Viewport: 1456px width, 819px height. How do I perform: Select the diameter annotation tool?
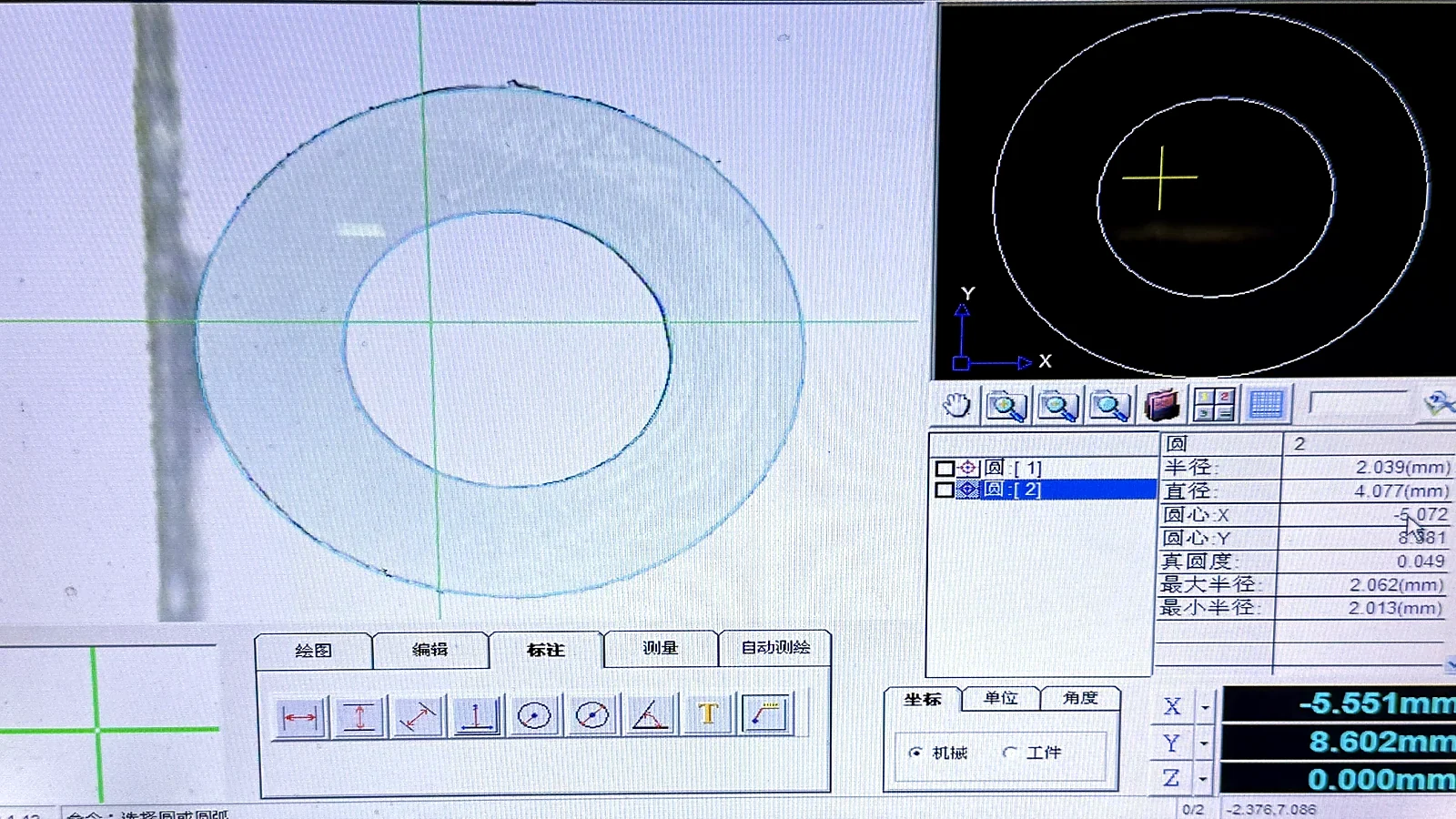click(592, 716)
